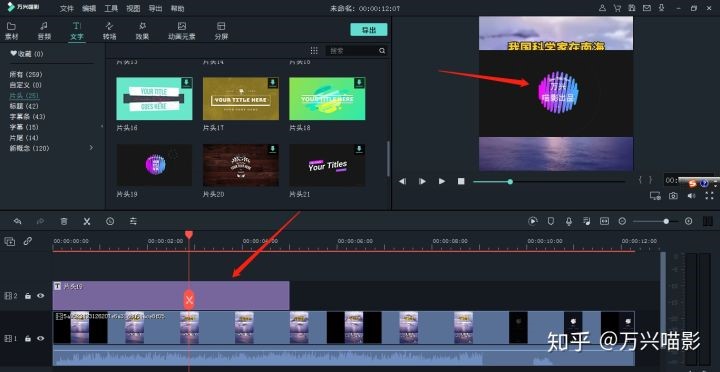Screen dimensions: 720x372
Task: Open the 文件 menu
Action: [x=67, y=8]
